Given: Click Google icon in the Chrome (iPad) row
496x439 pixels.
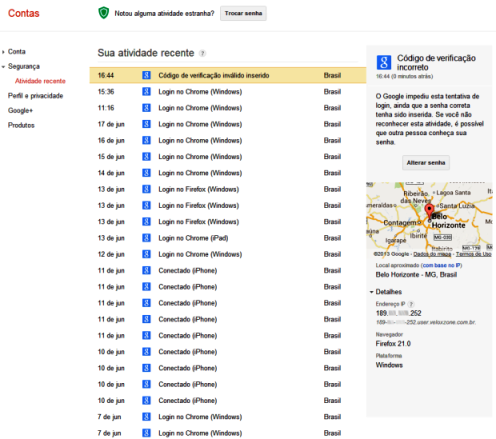Looking at the screenshot, I should point(146,238).
